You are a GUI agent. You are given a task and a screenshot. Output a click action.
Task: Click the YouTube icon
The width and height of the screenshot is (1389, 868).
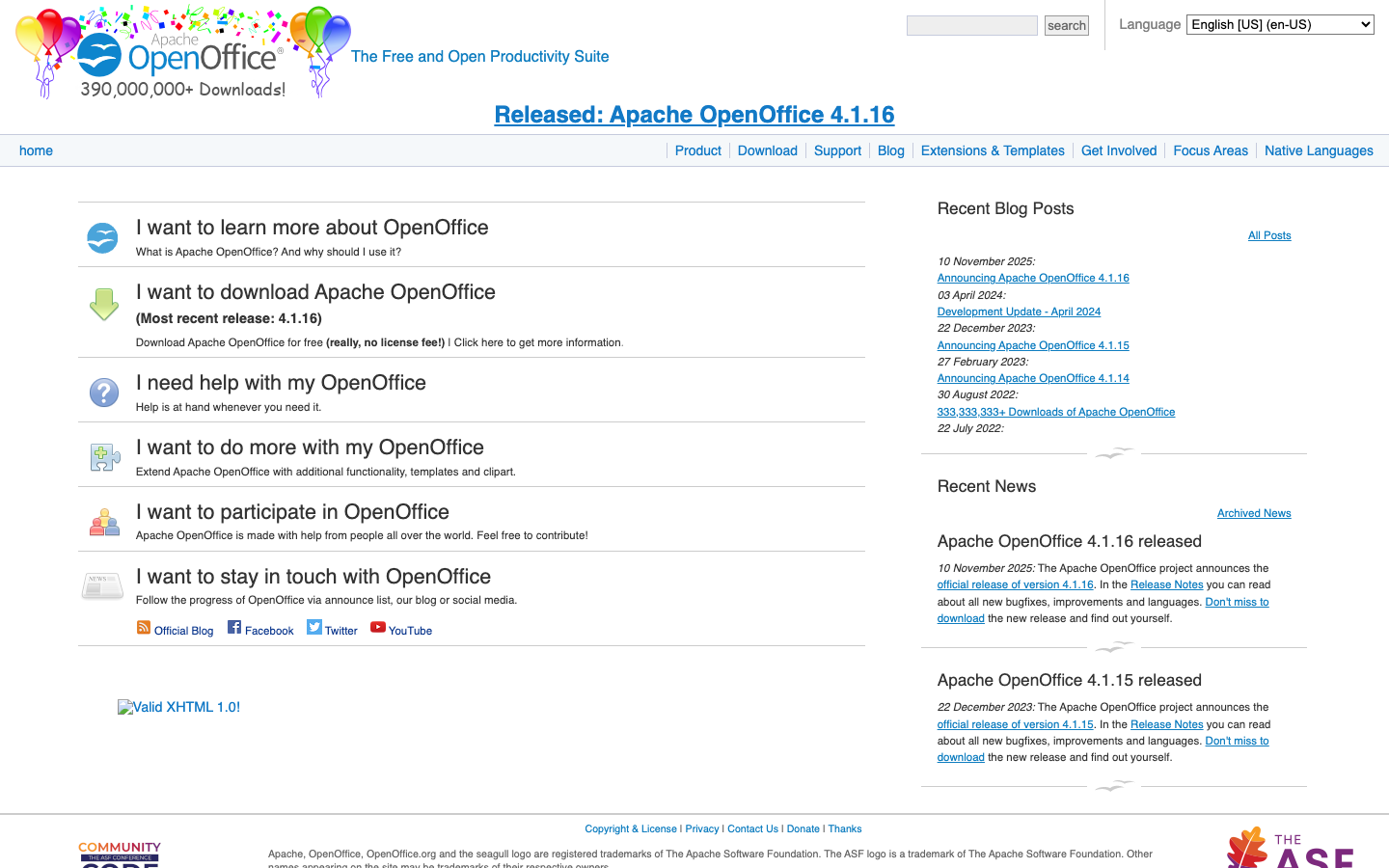click(x=378, y=627)
